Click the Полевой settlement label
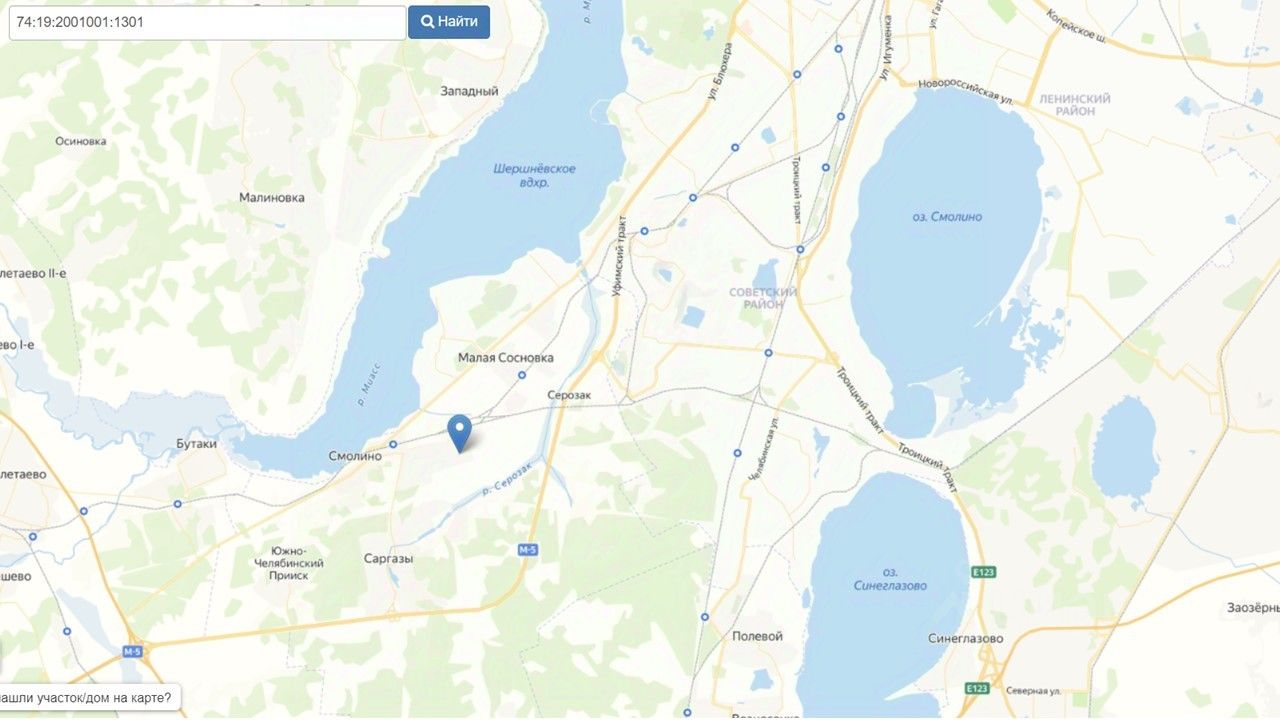Viewport: 1280px width, 720px height. point(757,636)
